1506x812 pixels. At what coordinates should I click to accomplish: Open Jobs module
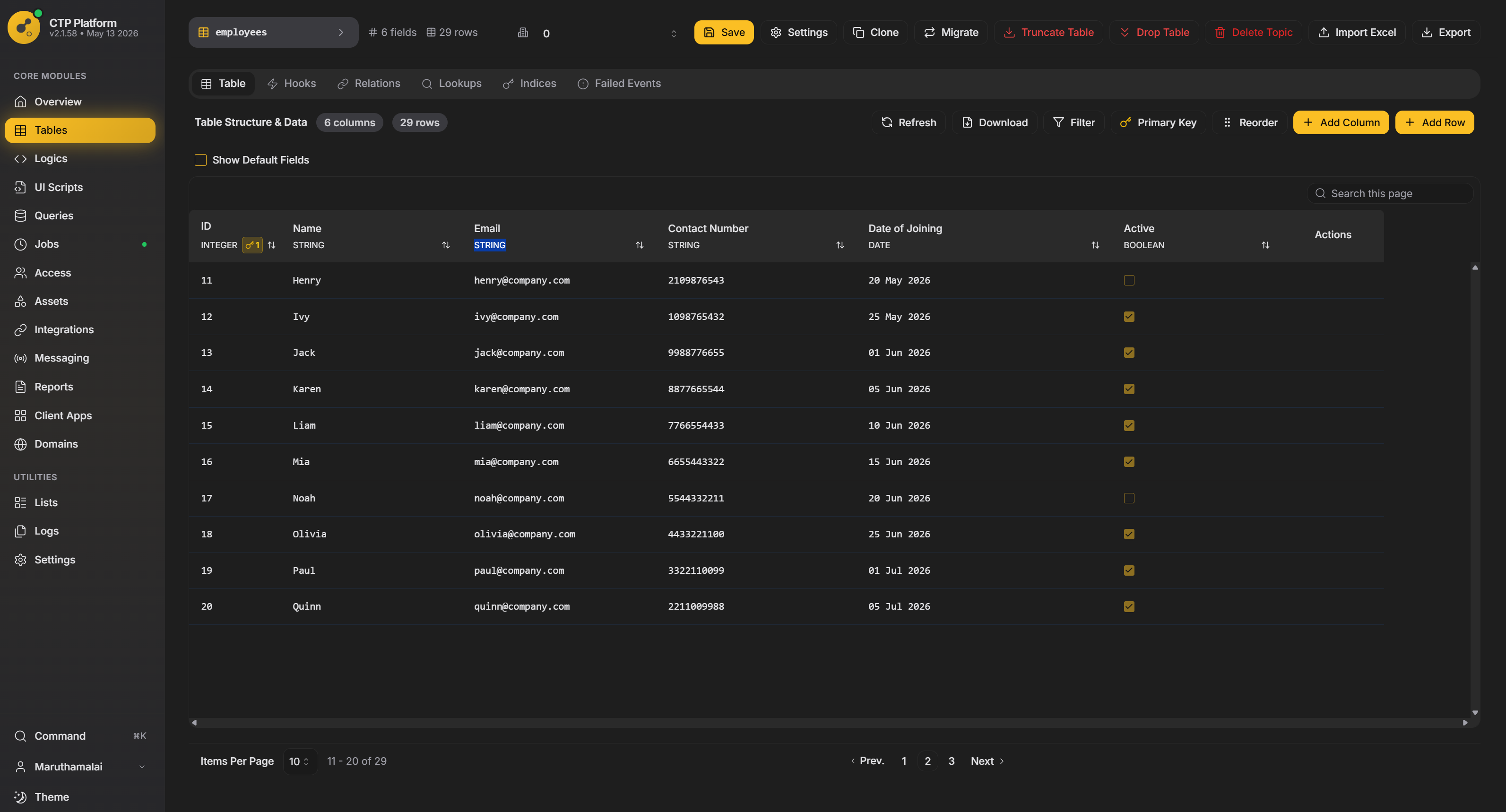(80, 244)
